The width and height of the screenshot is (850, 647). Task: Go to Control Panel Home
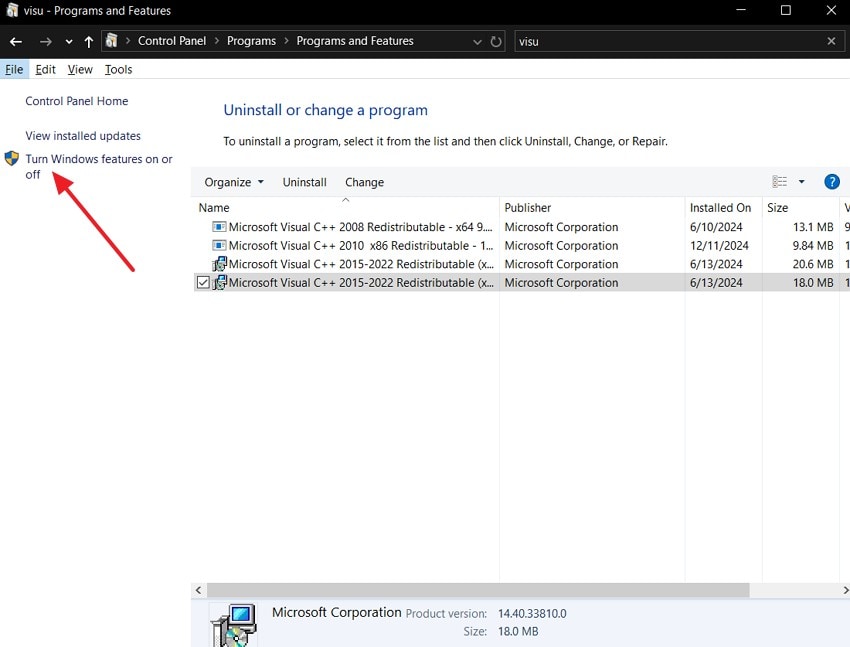pyautogui.click(x=76, y=101)
